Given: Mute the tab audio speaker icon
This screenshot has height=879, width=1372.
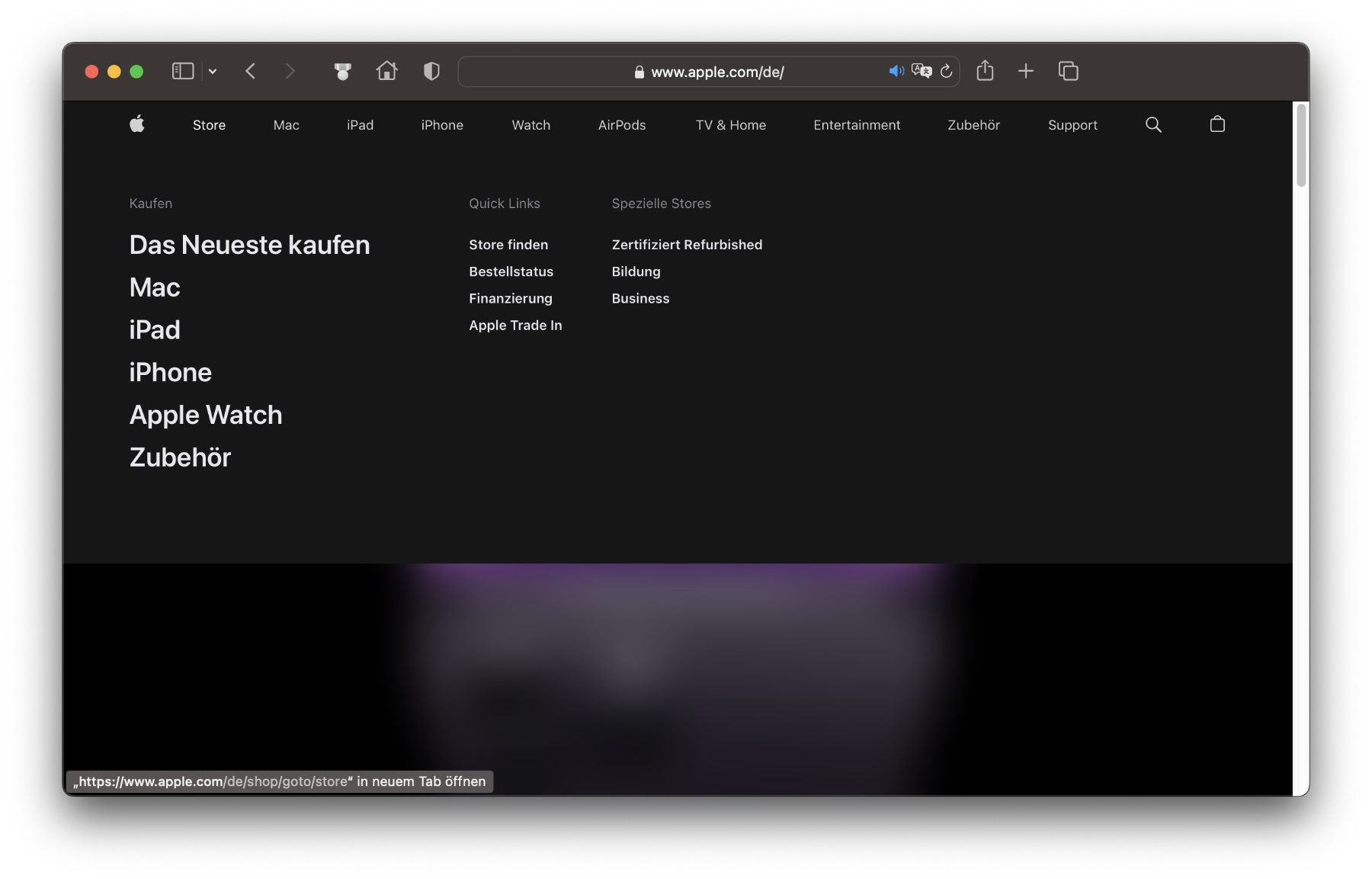Looking at the screenshot, I should [896, 71].
